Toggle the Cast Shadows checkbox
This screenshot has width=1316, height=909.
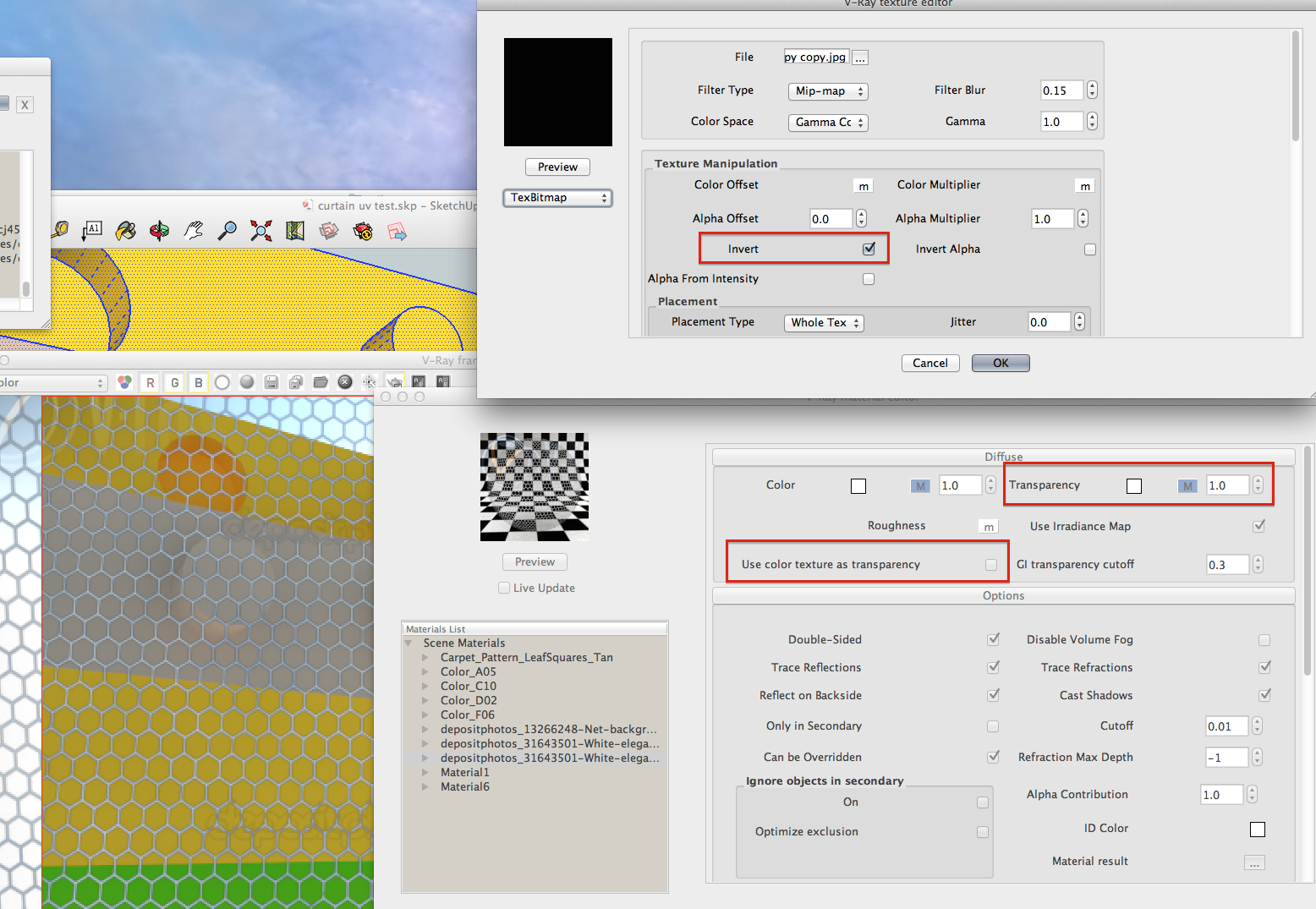tap(1265, 695)
